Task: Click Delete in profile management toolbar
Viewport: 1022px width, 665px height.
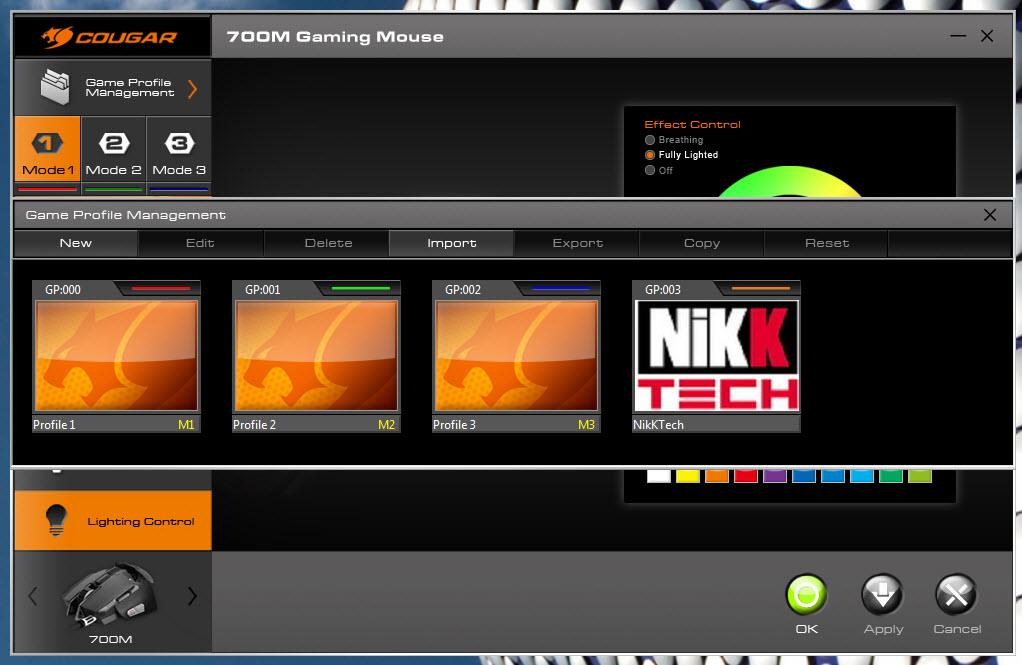Action: pyautogui.click(x=328, y=243)
